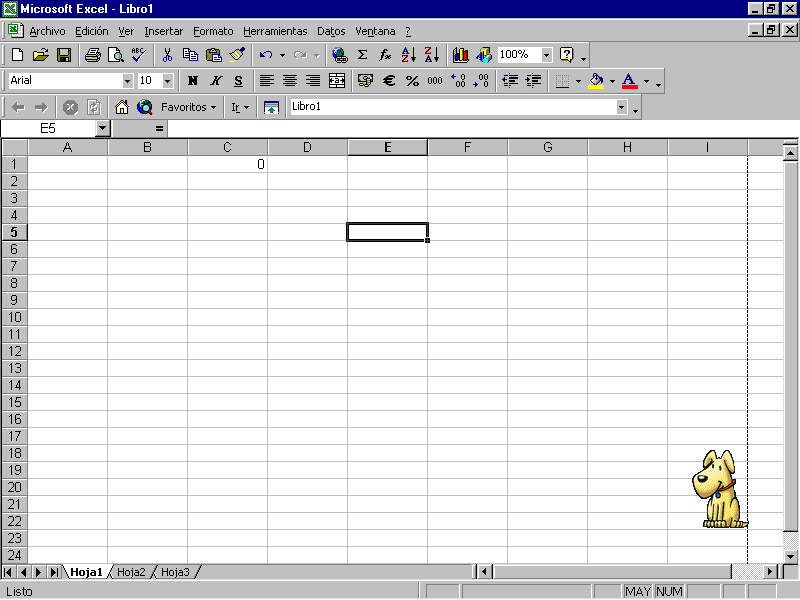Create a new workbook with New icon

pyautogui.click(x=17, y=55)
